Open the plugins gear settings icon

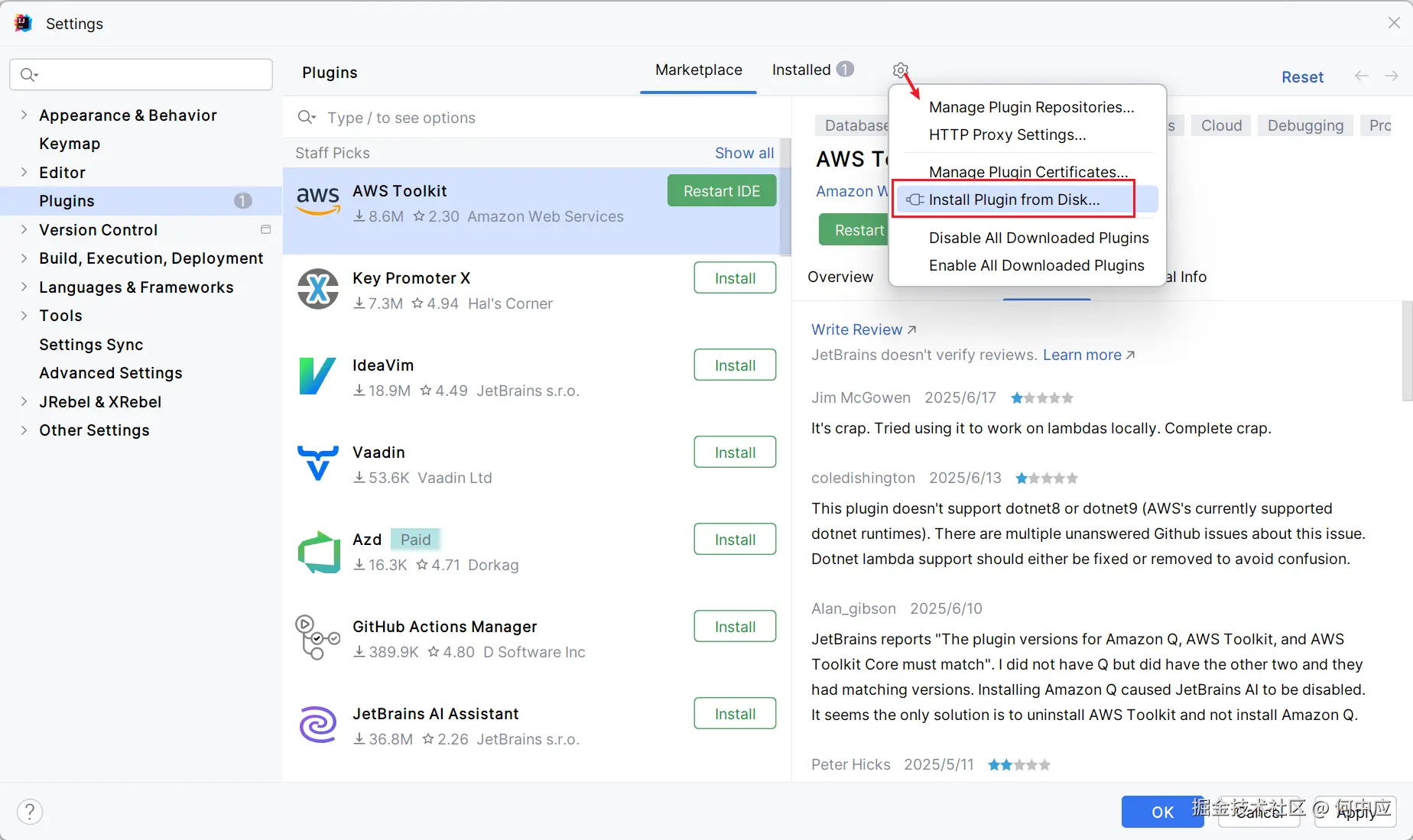900,70
